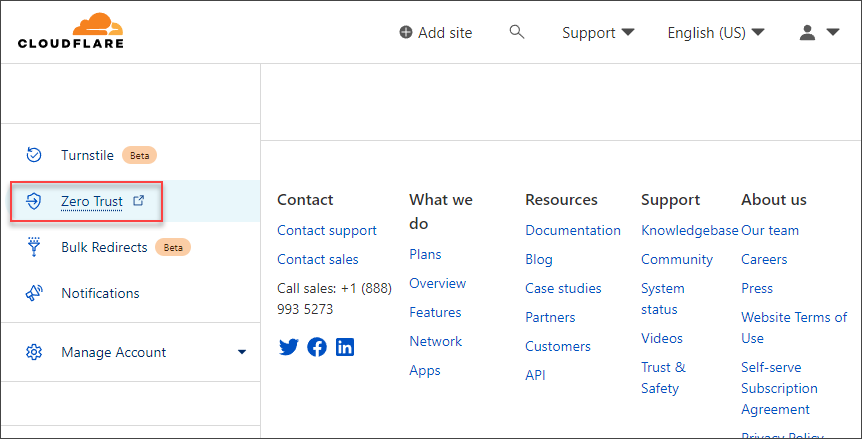The width and height of the screenshot is (862, 439).
Task: Open the System status link
Action: (x=663, y=298)
